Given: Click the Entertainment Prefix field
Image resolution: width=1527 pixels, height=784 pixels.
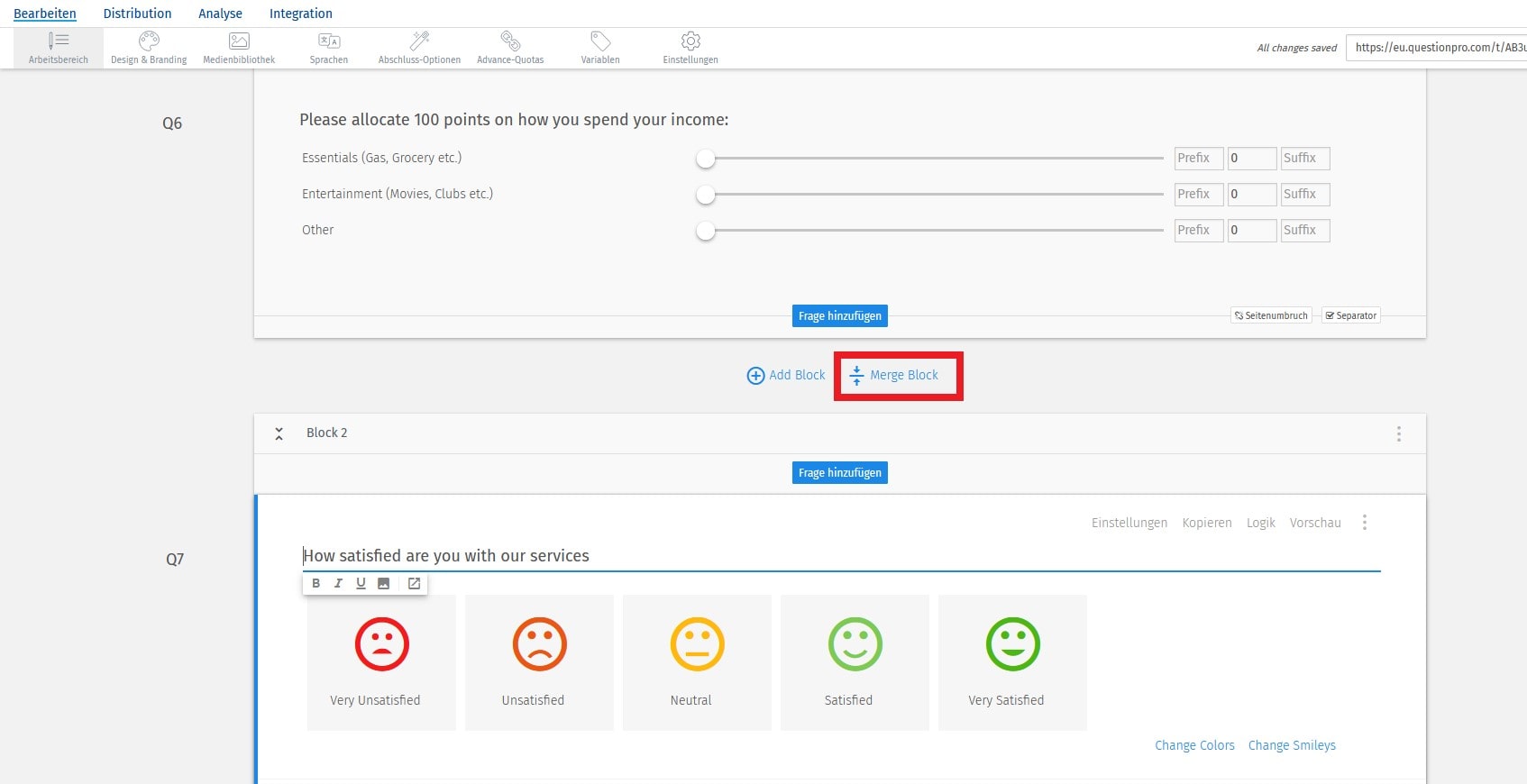Looking at the screenshot, I should [1199, 195].
